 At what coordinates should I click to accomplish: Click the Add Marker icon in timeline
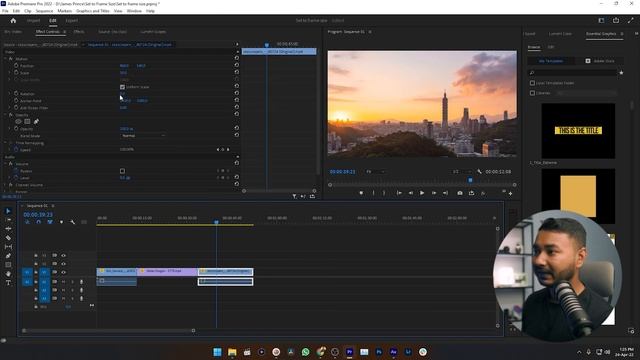[x=61, y=222]
